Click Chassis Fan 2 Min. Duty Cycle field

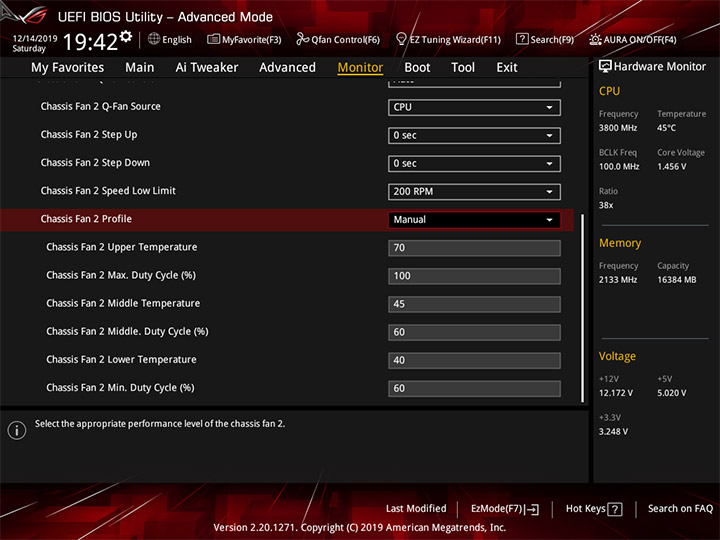[474, 388]
